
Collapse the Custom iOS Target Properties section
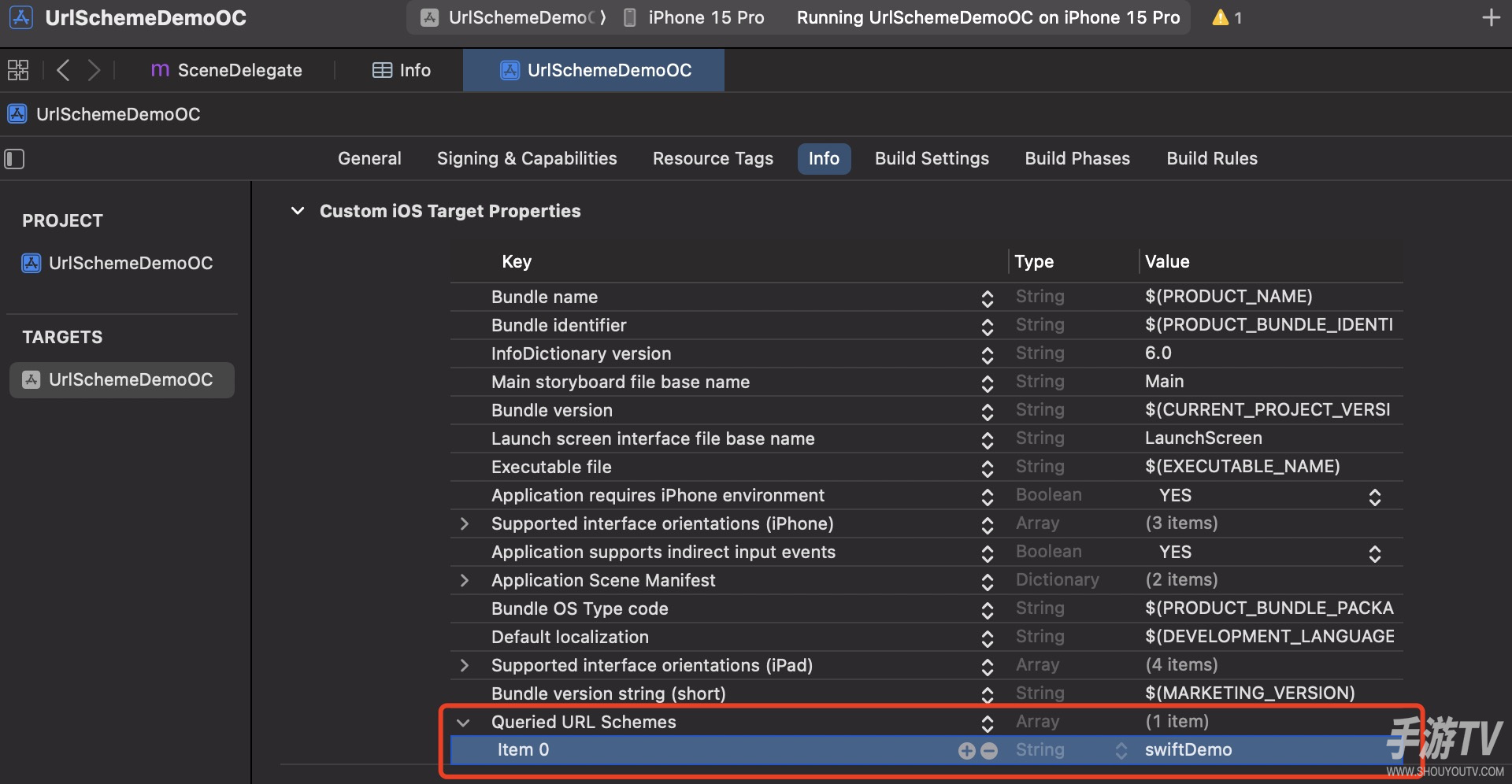tap(298, 211)
